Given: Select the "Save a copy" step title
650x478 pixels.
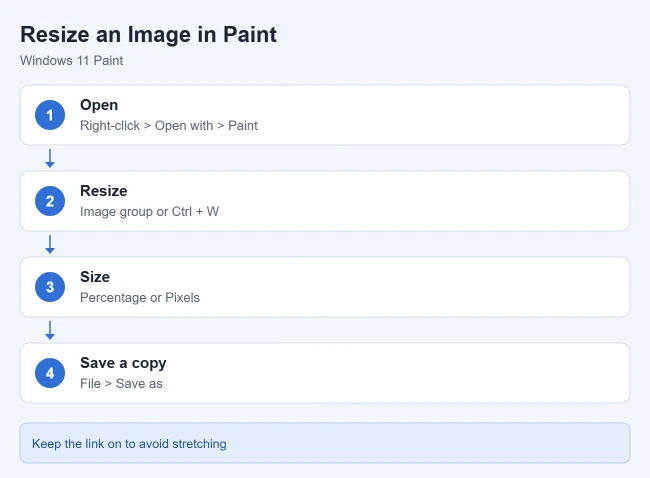Looking at the screenshot, I should 123,363.
